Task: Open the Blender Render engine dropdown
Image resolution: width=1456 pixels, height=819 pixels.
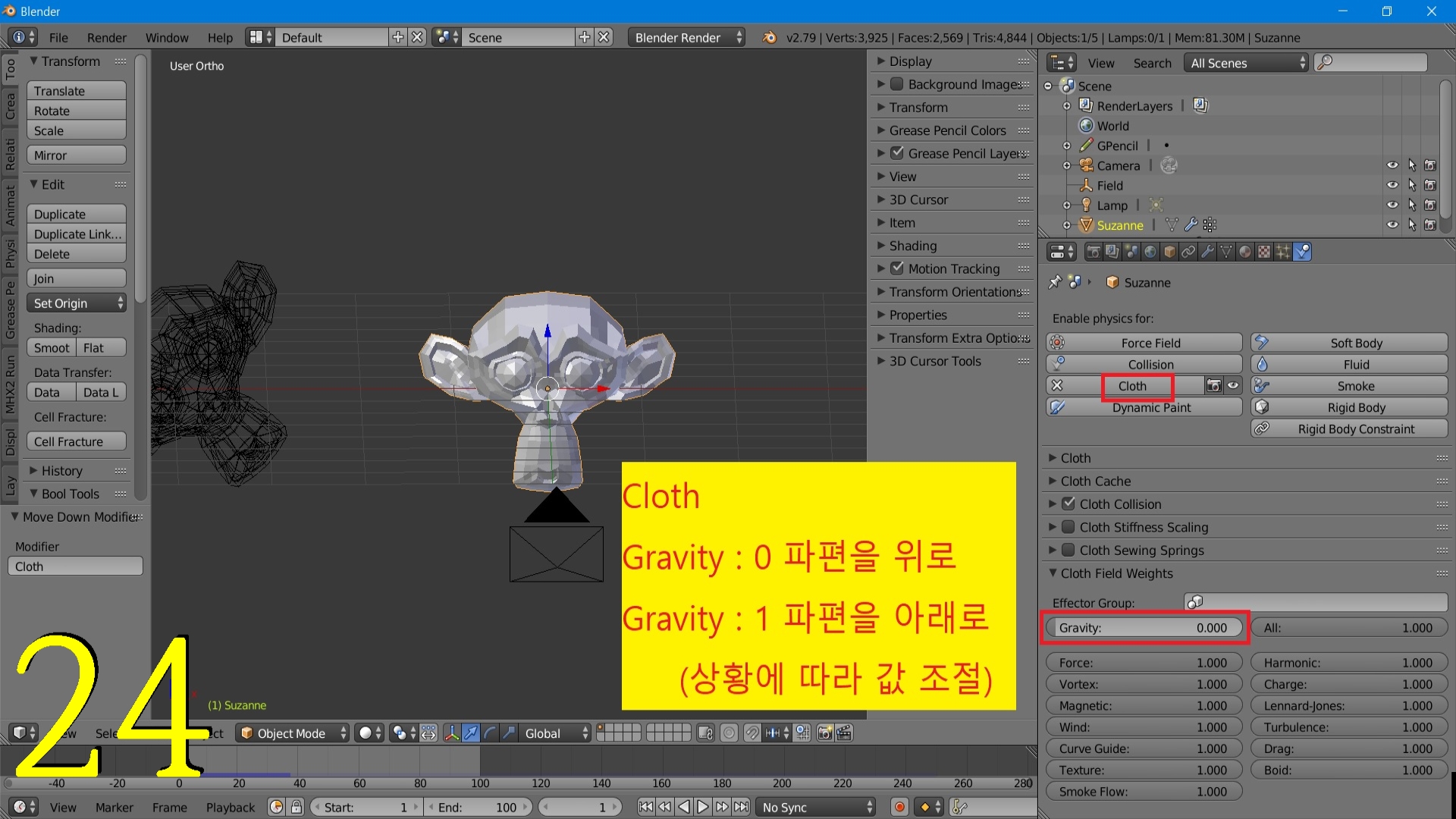Action: [x=686, y=37]
